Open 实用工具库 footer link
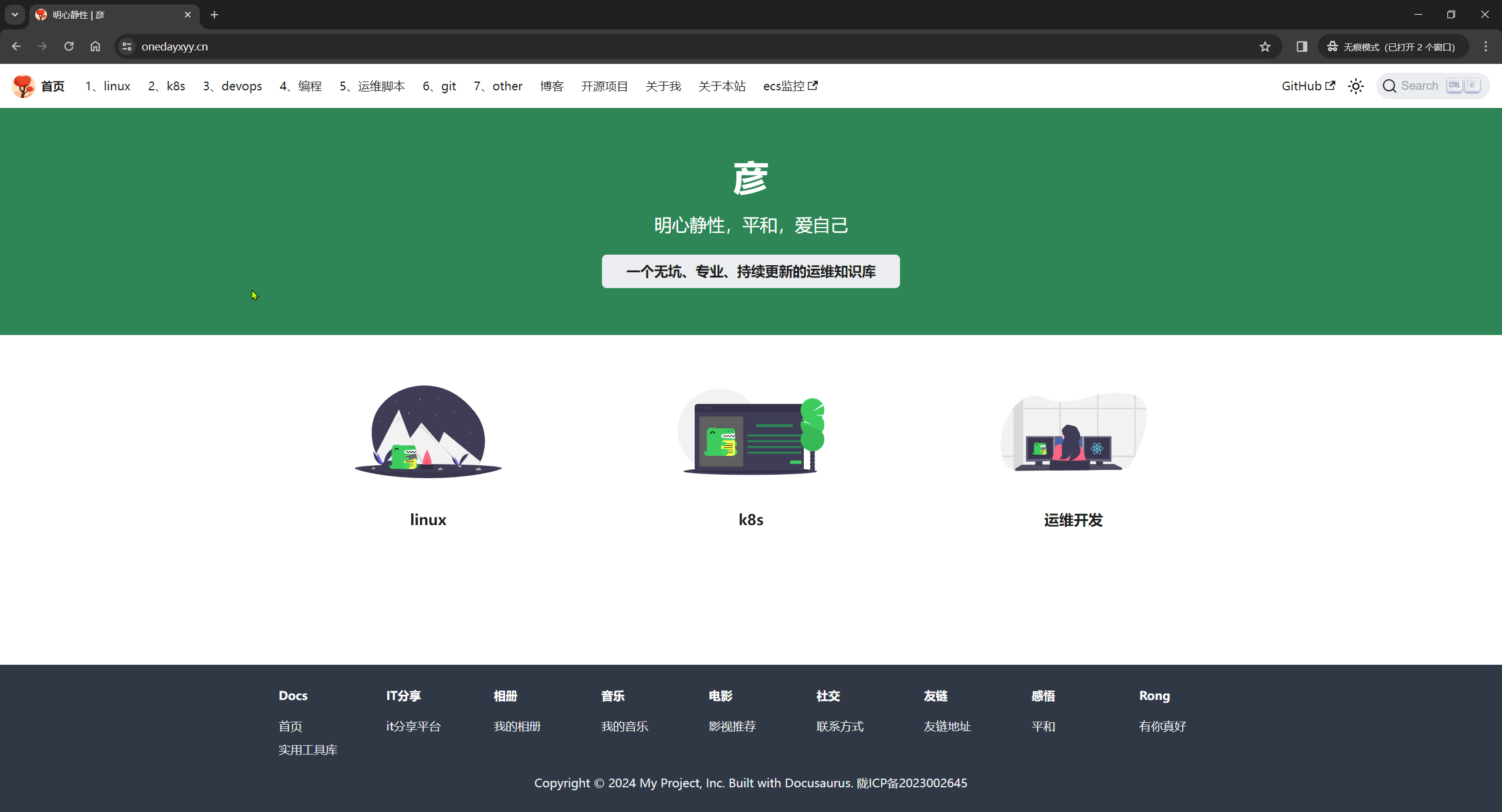This screenshot has width=1502, height=812. coord(308,750)
